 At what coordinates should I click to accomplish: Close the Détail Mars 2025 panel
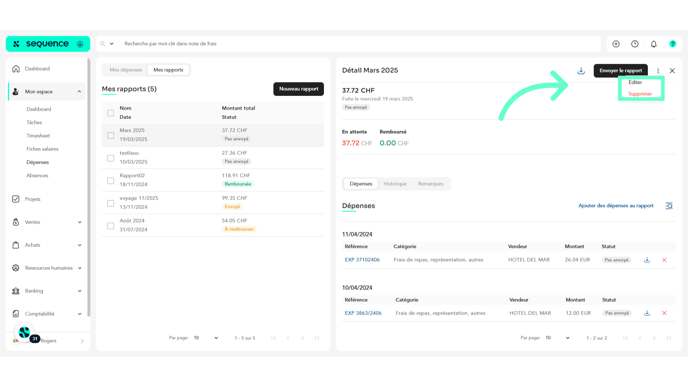coord(672,71)
